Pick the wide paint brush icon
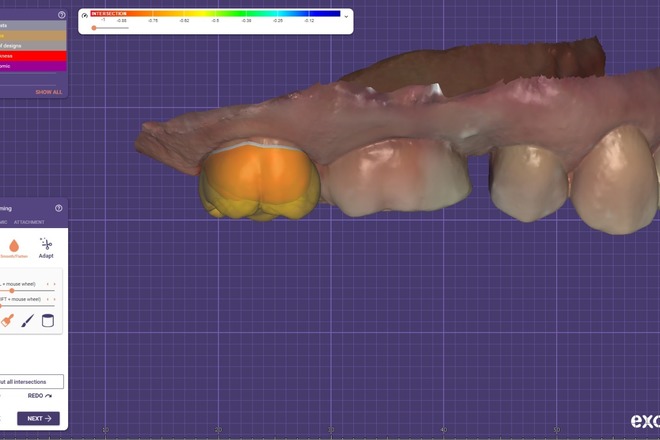The image size is (660, 440). (6, 321)
